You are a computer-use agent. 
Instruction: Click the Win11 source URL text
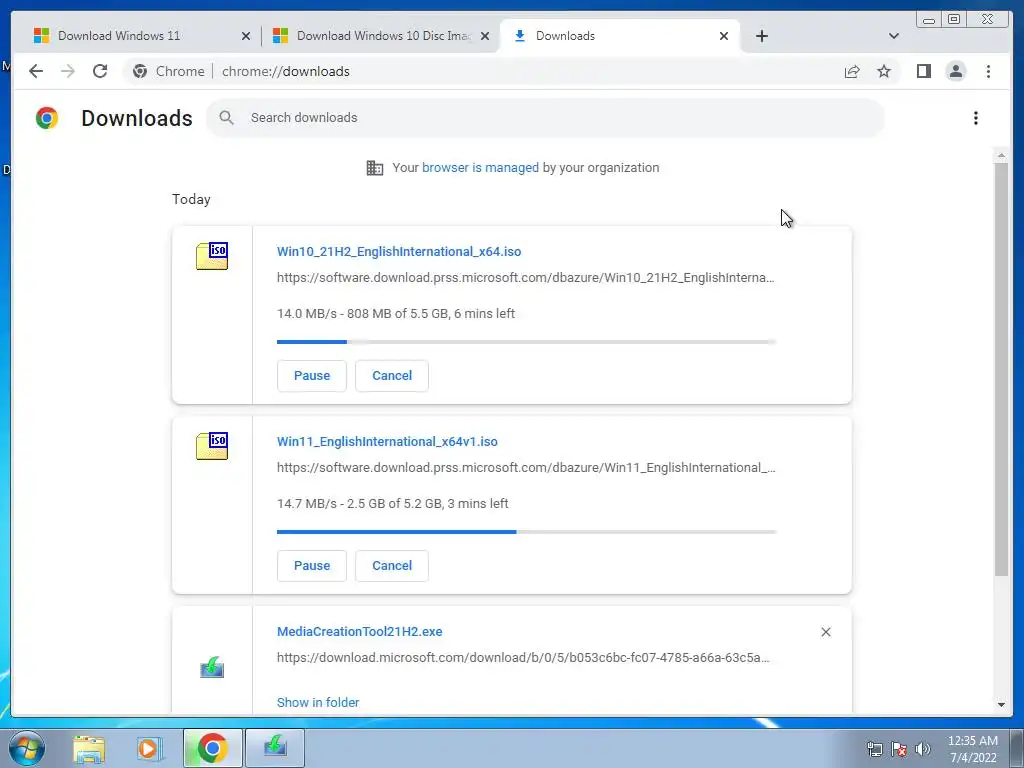coord(526,468)
